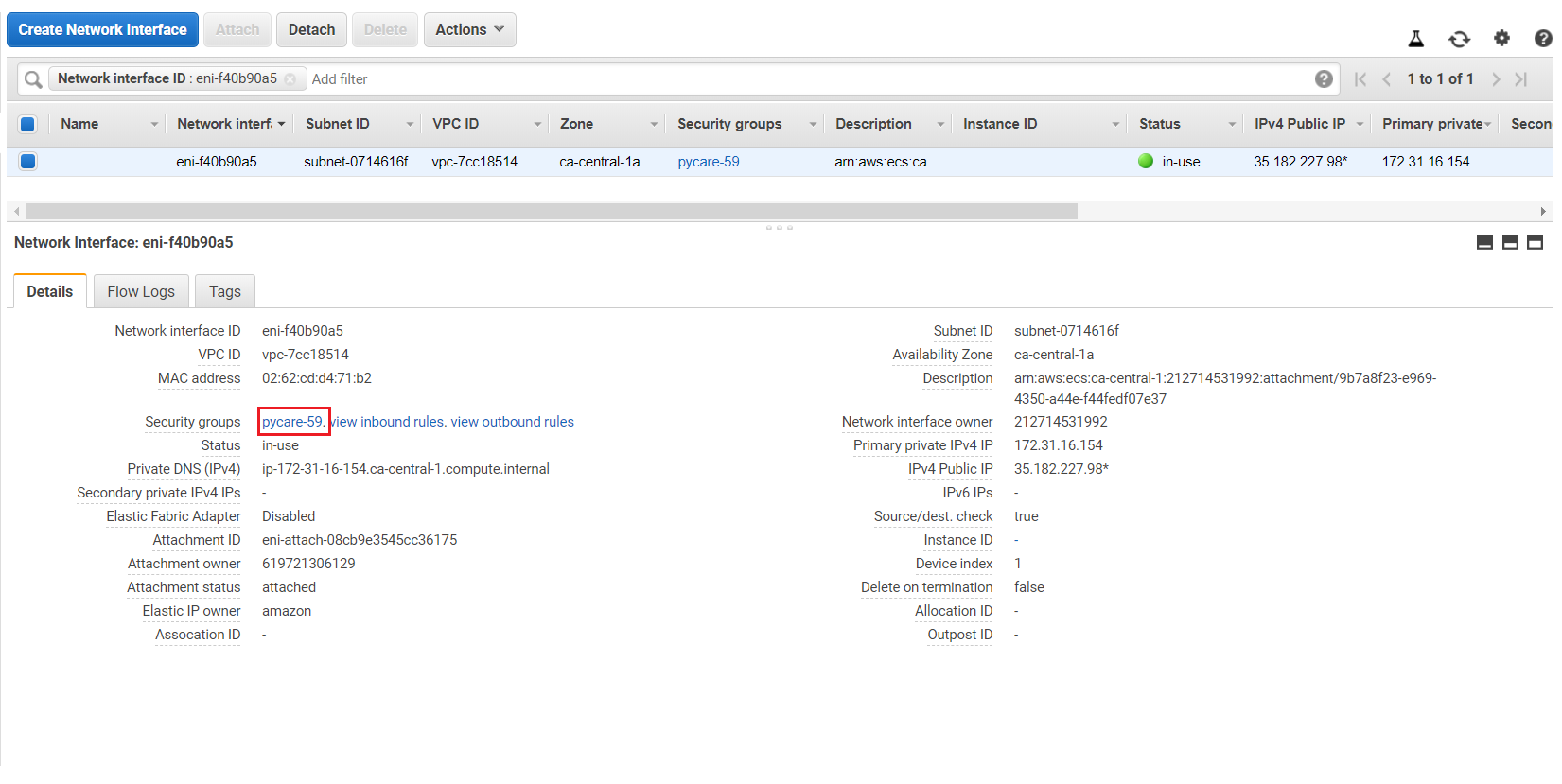This screenshot has height=784, width=1562.
Task: Minimize details pane using smallest layout icon
Action: [x=1484, y=242]
